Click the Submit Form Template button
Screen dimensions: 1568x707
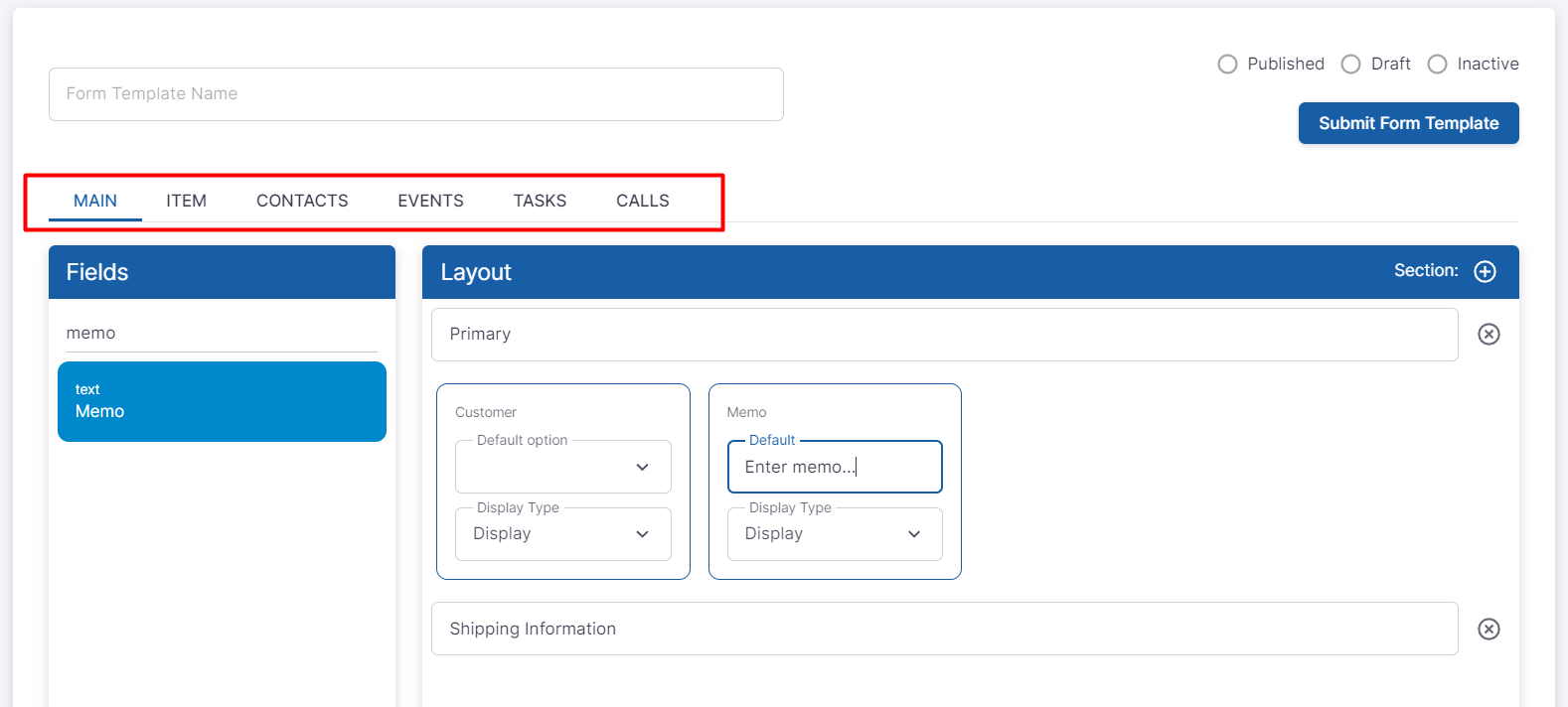click(x=1408, y=123)
